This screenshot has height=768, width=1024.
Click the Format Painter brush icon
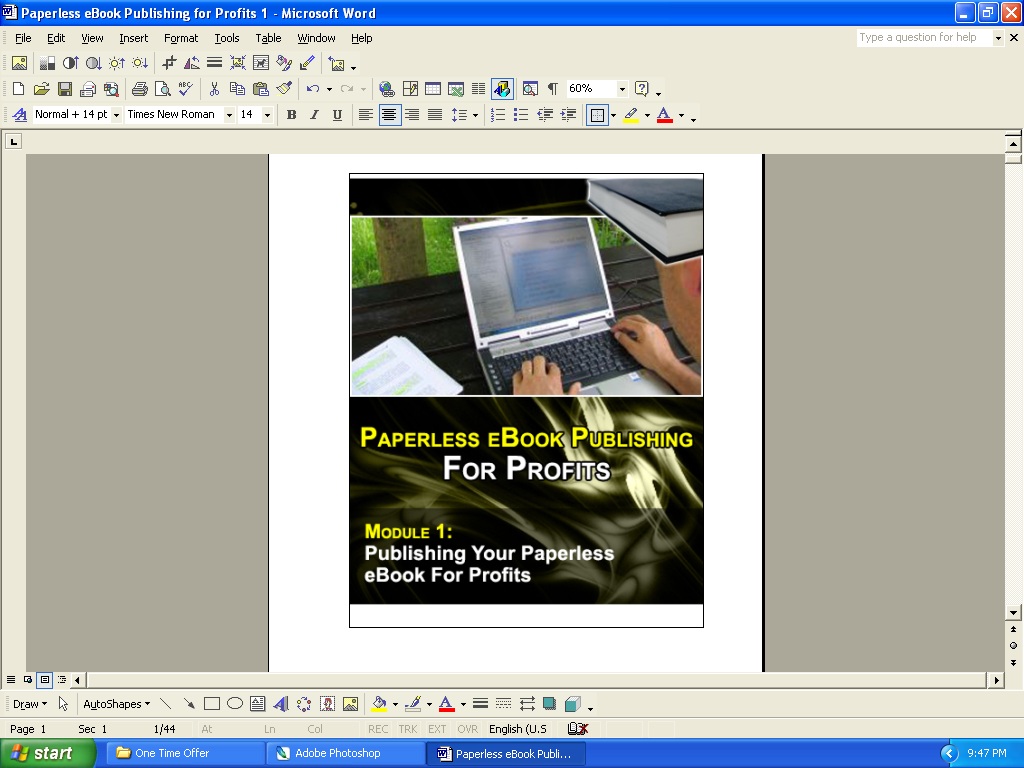point(285,89)
